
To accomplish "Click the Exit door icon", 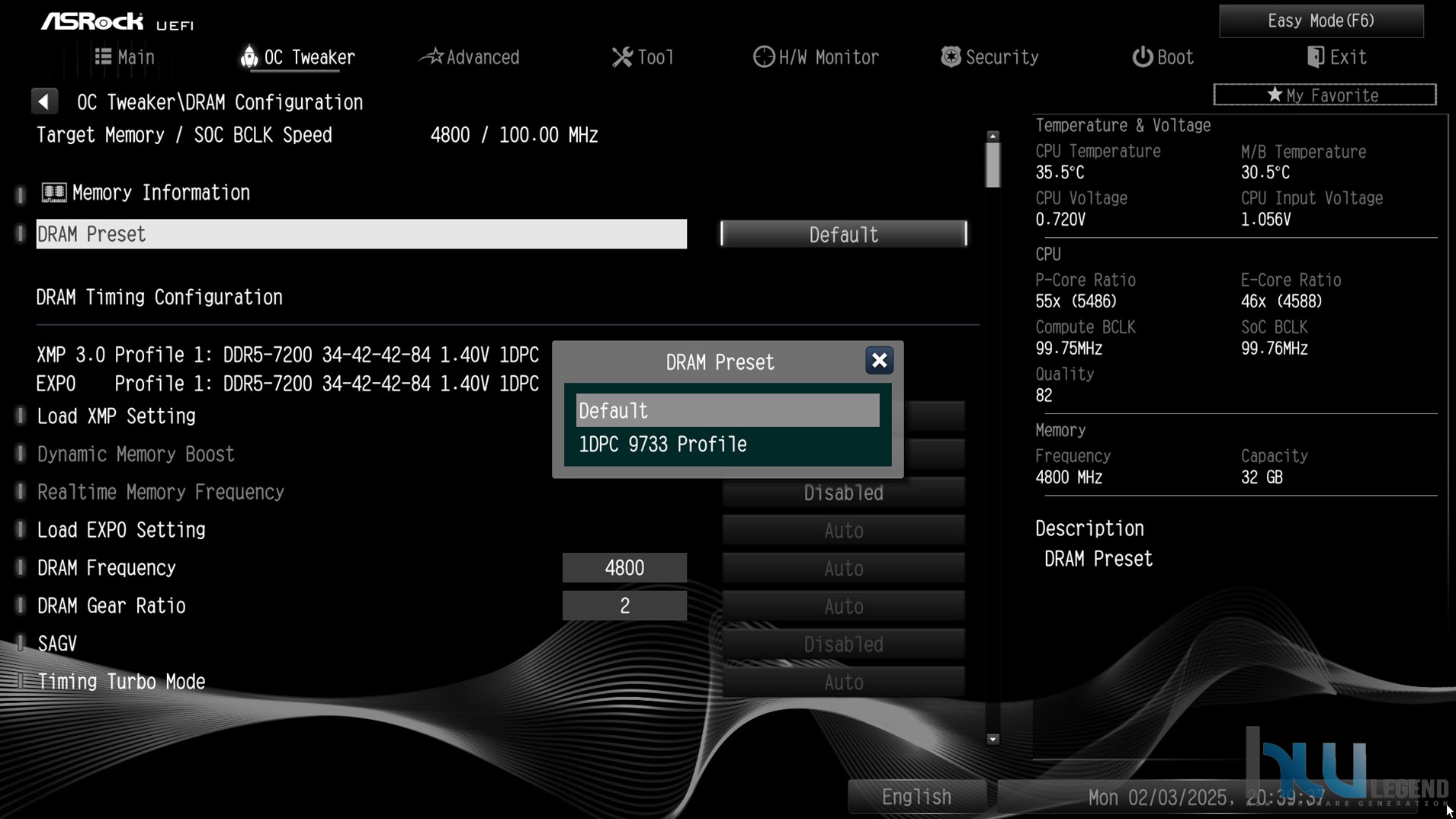I will 1315,56.
